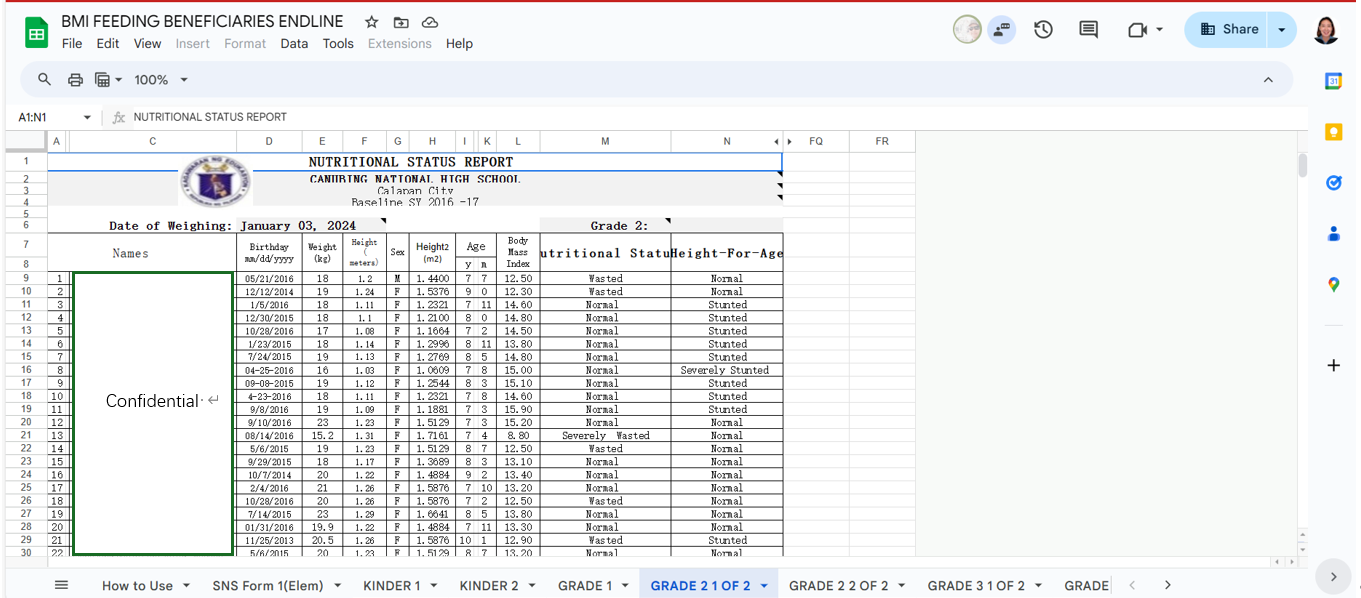Click the Share button

pos(1229,30)
